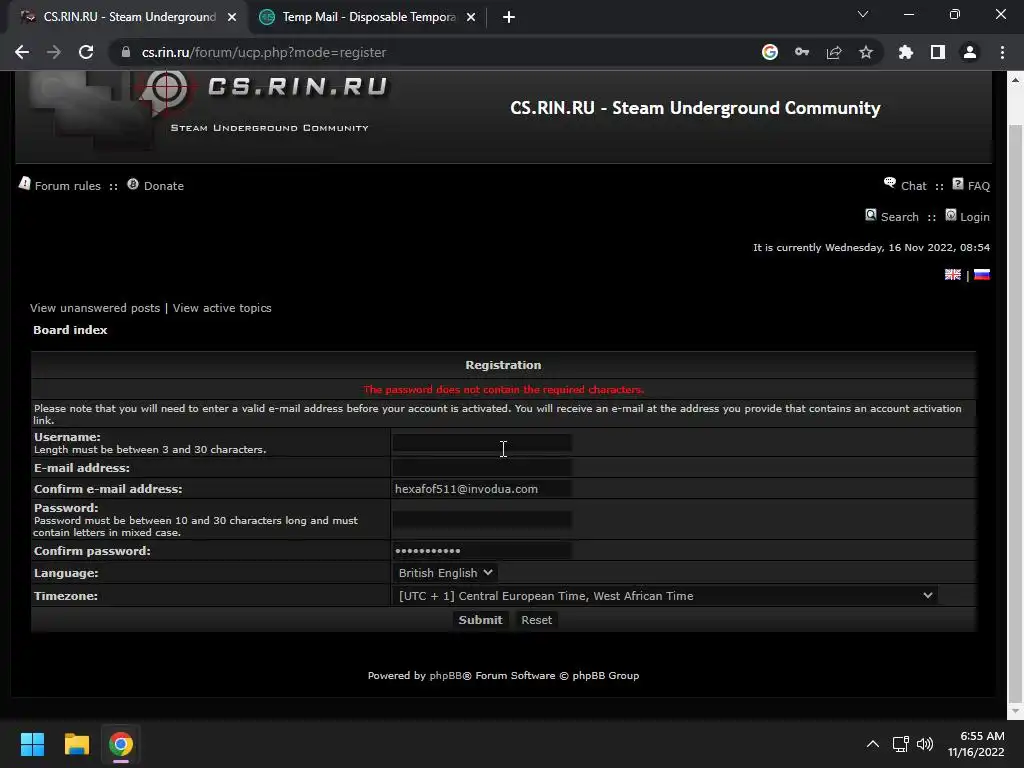Open the Google icon in address bar
1024x768 pixels.
770,52
